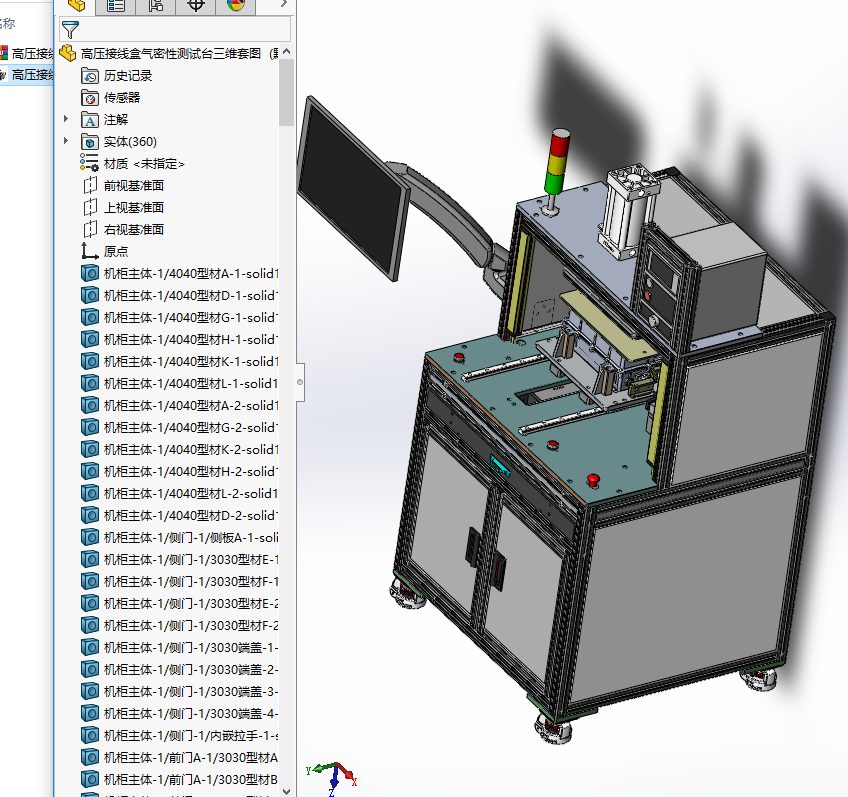Click the feature tree filter funnel icon
Image resolution: width=848 pixels, height=797 pixels.
70,30
